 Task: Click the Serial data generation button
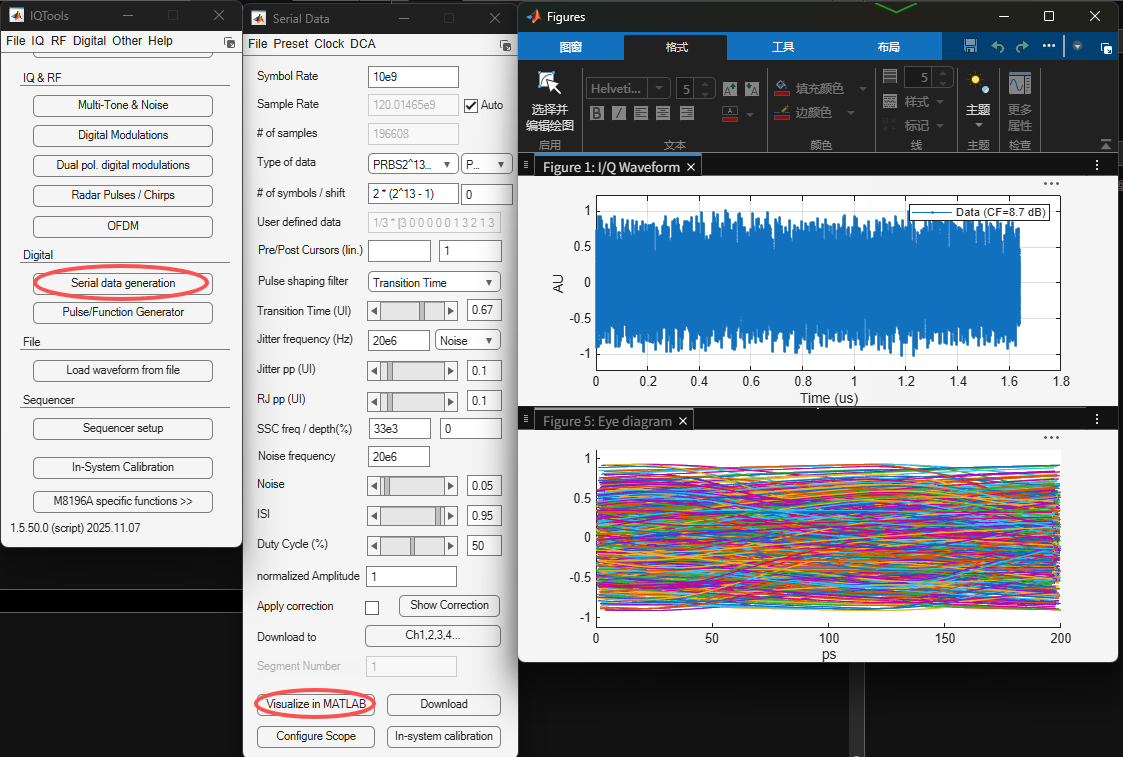(x=123, y=283)
